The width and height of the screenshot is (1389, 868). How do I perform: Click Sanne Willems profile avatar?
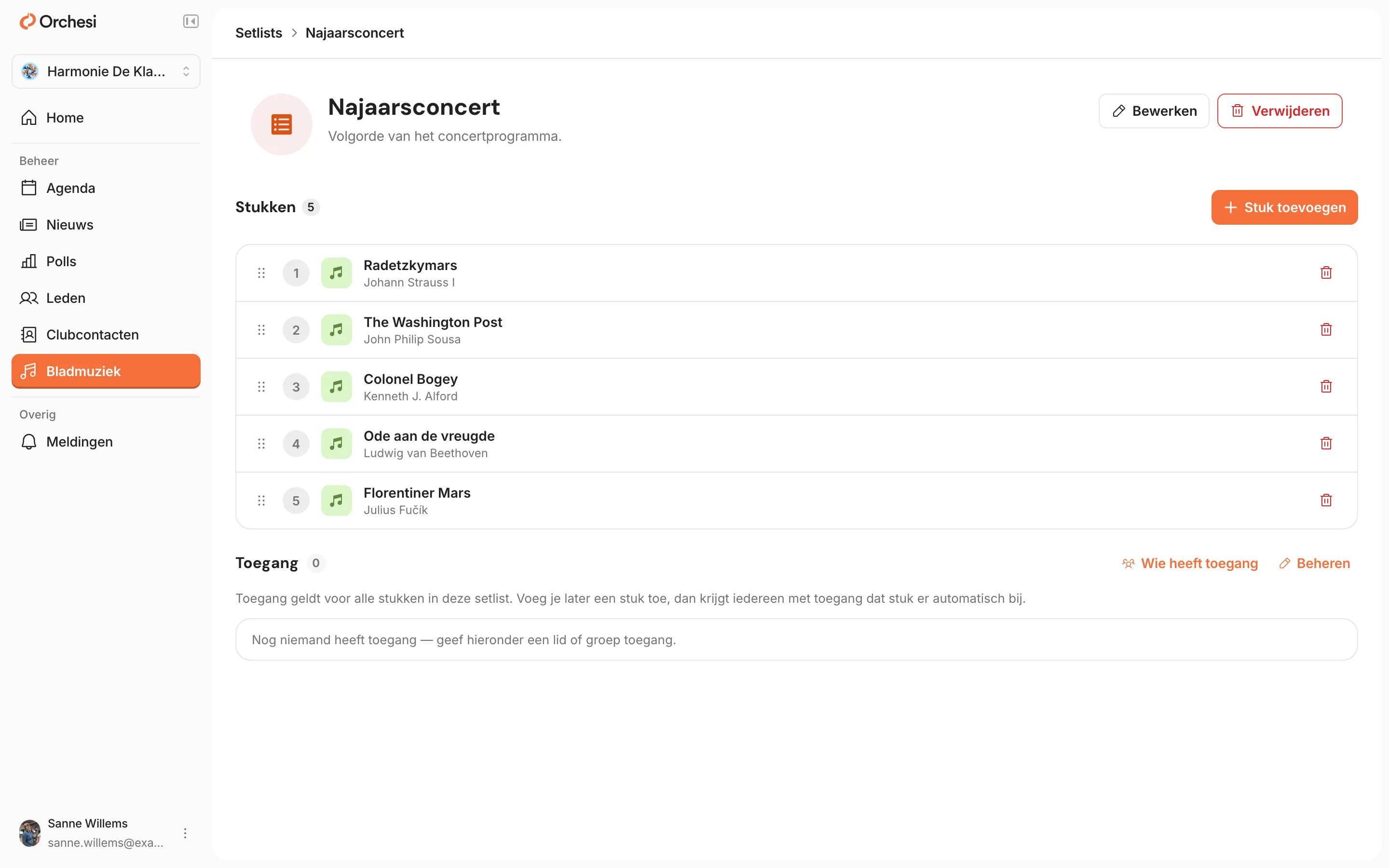30,833
